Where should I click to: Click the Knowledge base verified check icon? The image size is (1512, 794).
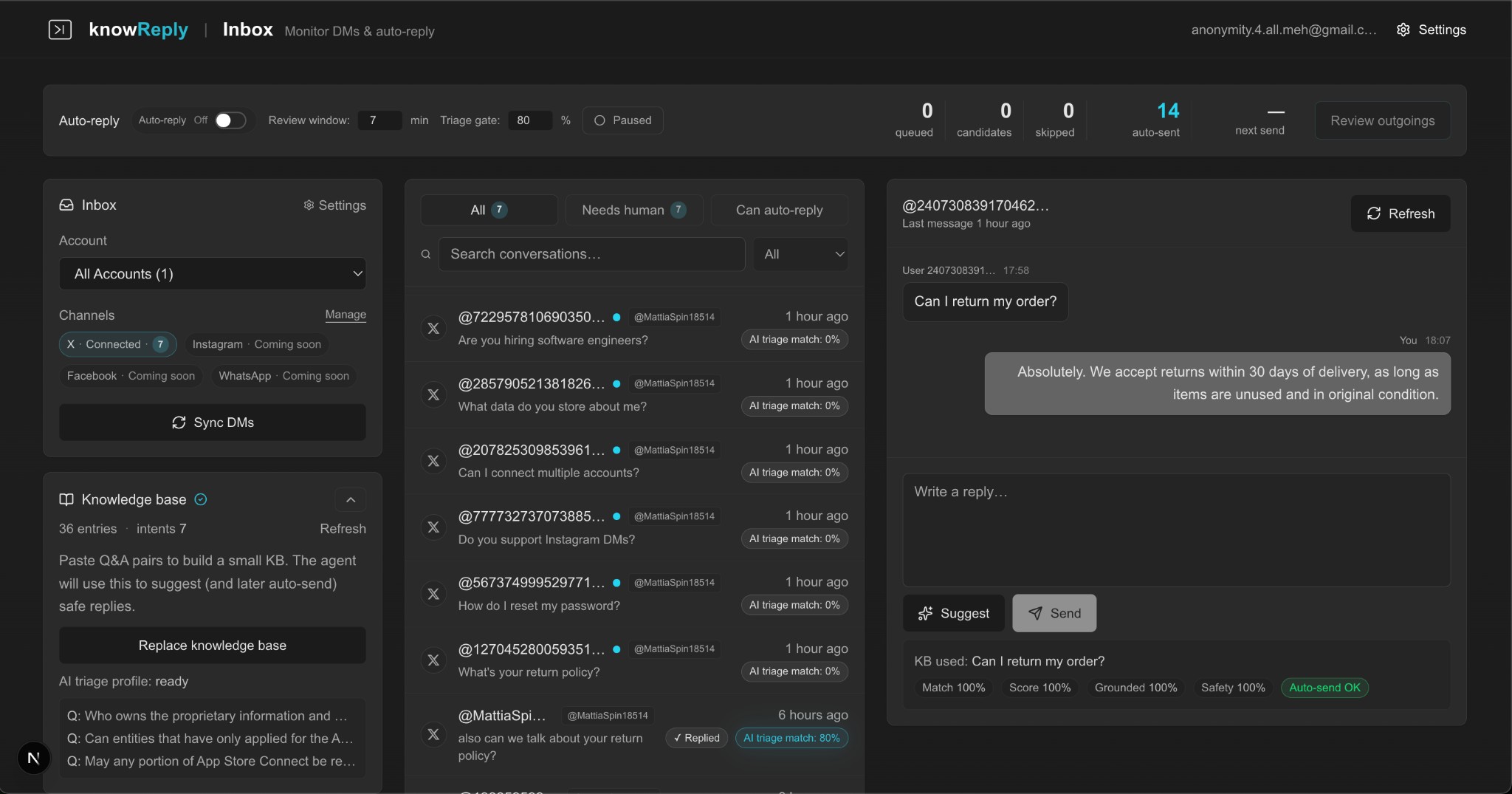coord(200,499)
